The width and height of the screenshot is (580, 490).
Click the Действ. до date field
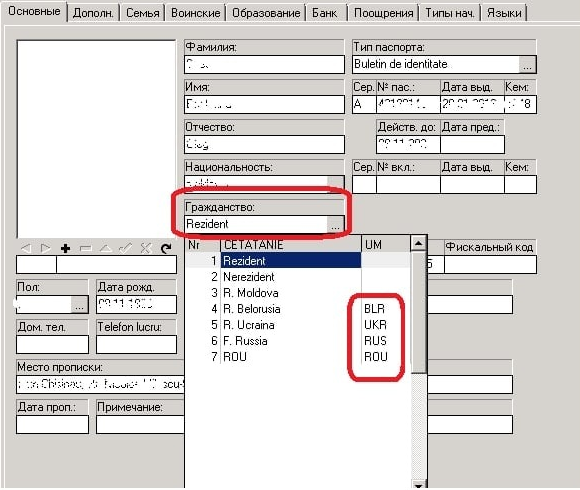click(x=408, y=144)
